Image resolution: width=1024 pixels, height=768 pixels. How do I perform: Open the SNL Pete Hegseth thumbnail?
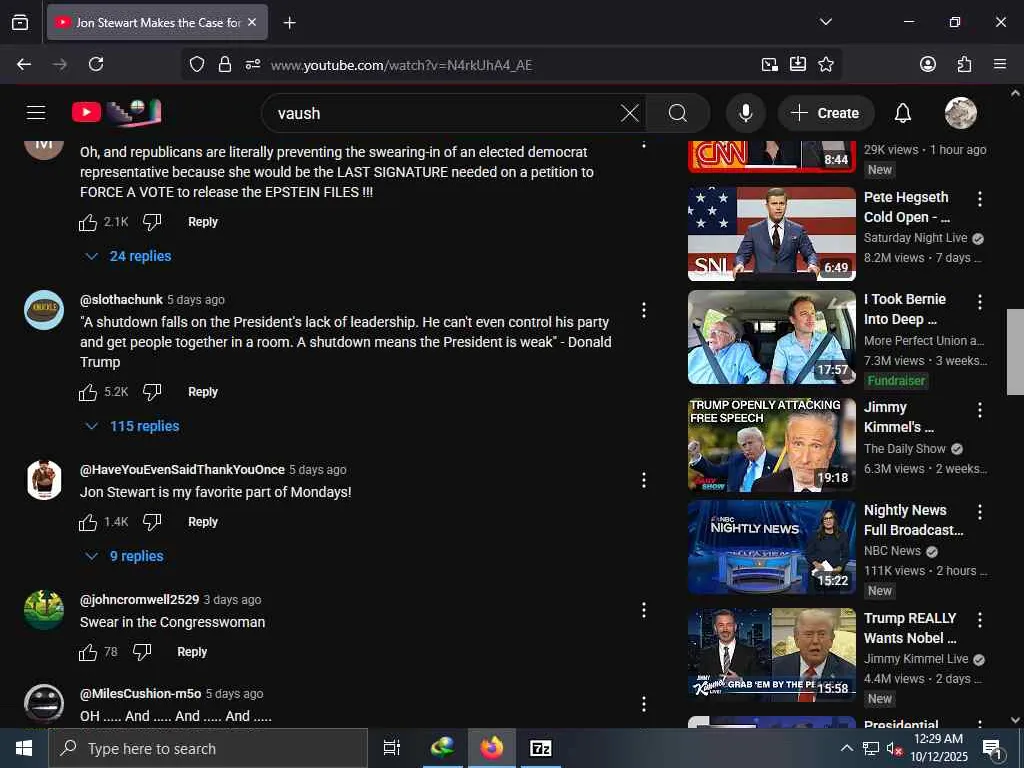[x=771, y=234]
